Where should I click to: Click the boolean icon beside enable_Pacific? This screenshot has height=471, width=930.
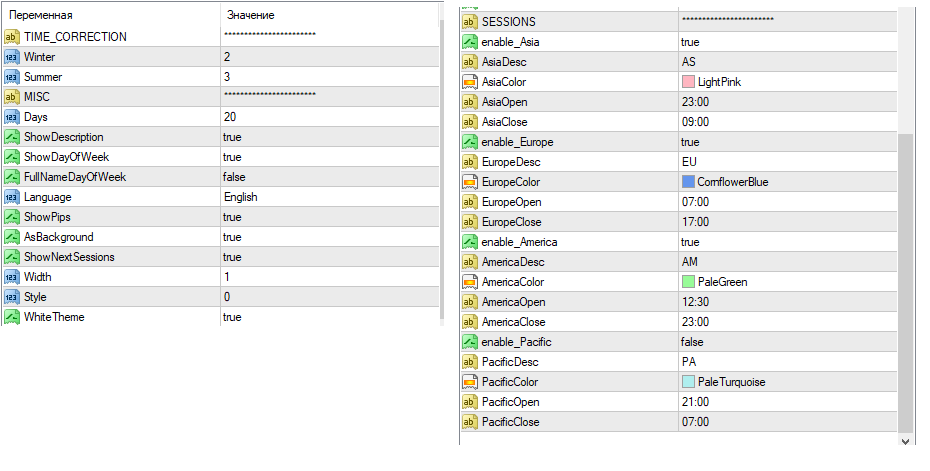pyautogui.click(x=470, y=342)
